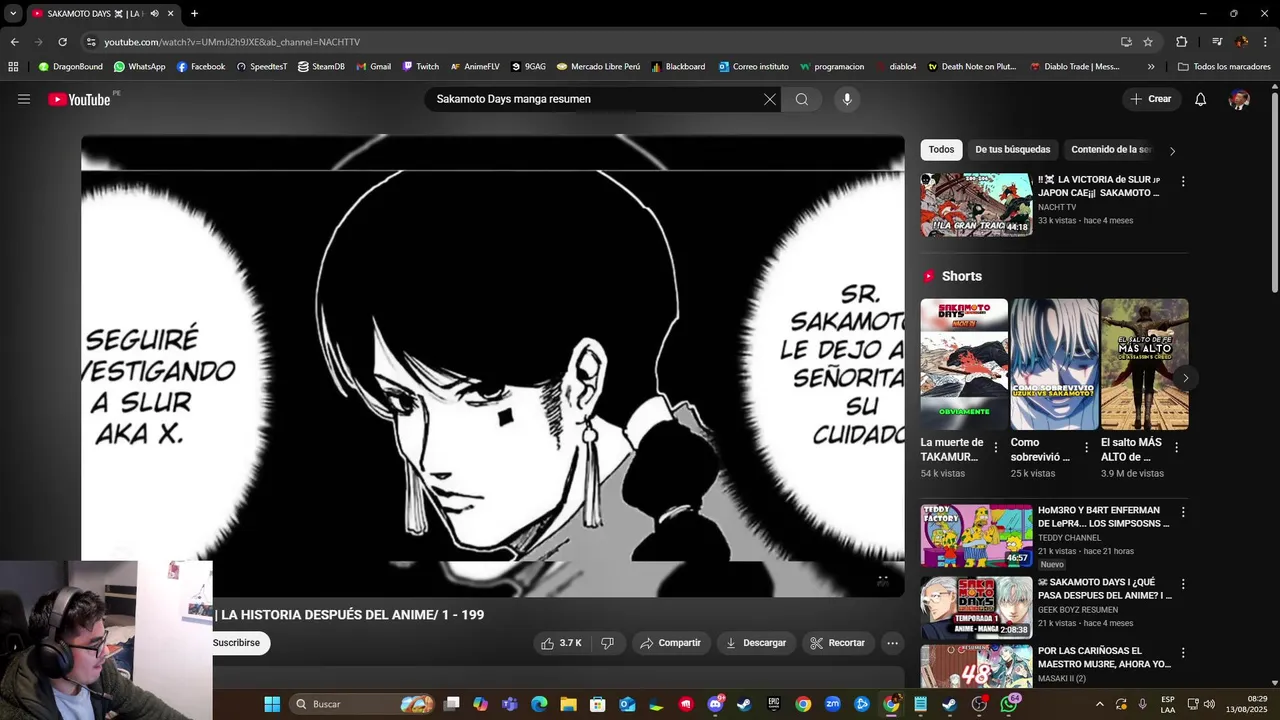Mute the tab via speaker icon
The image size is (1280, 720).
(x=154, y=14)
